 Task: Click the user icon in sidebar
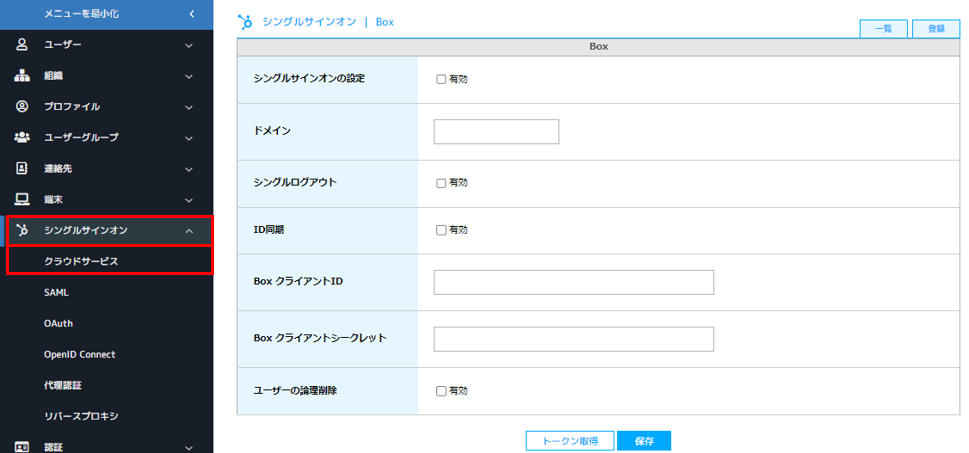[22, 44]
